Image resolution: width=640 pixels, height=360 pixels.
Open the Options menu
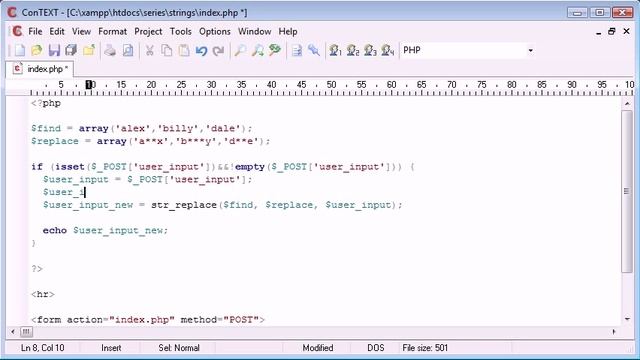[x=215, y=31]
